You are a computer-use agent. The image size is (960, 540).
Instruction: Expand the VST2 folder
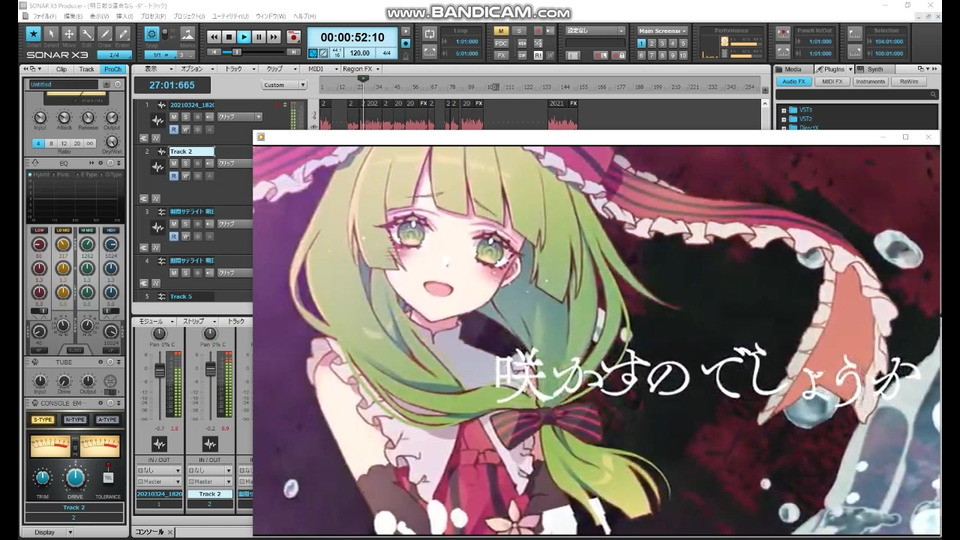pos(784,119)
